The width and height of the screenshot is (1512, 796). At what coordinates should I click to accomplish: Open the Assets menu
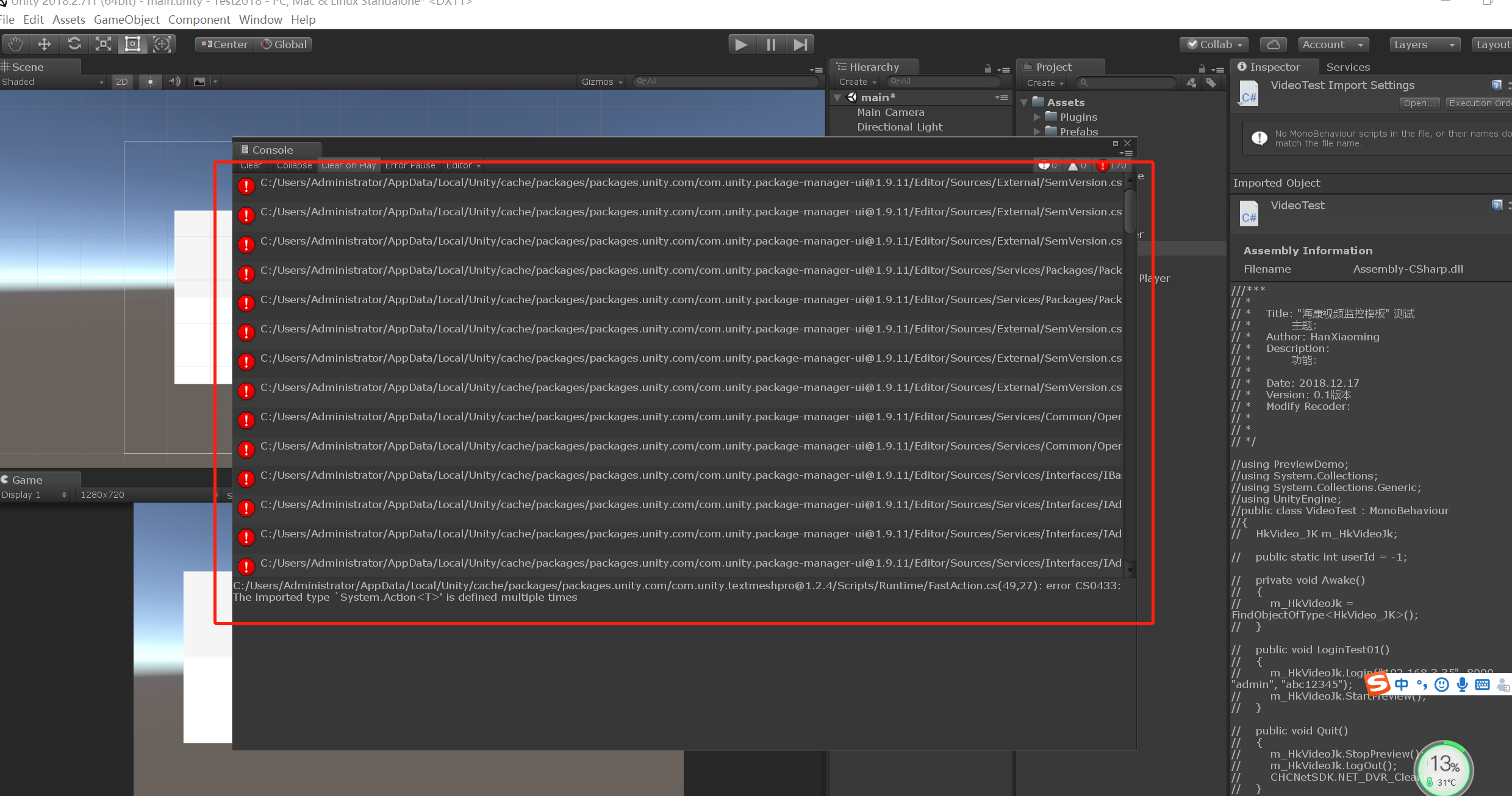(x=69, y=20)
